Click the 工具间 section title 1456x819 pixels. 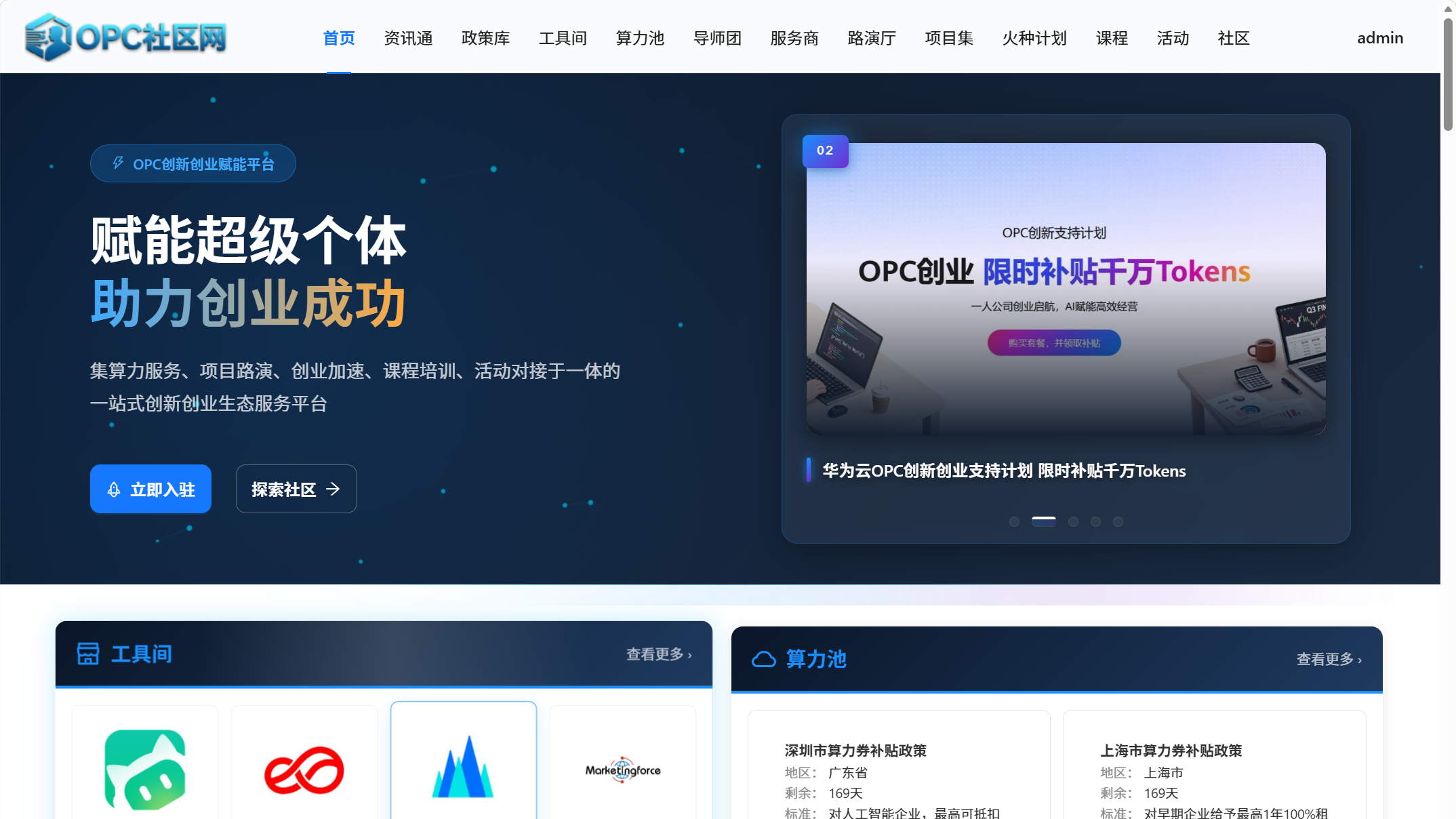pos(141,654)
